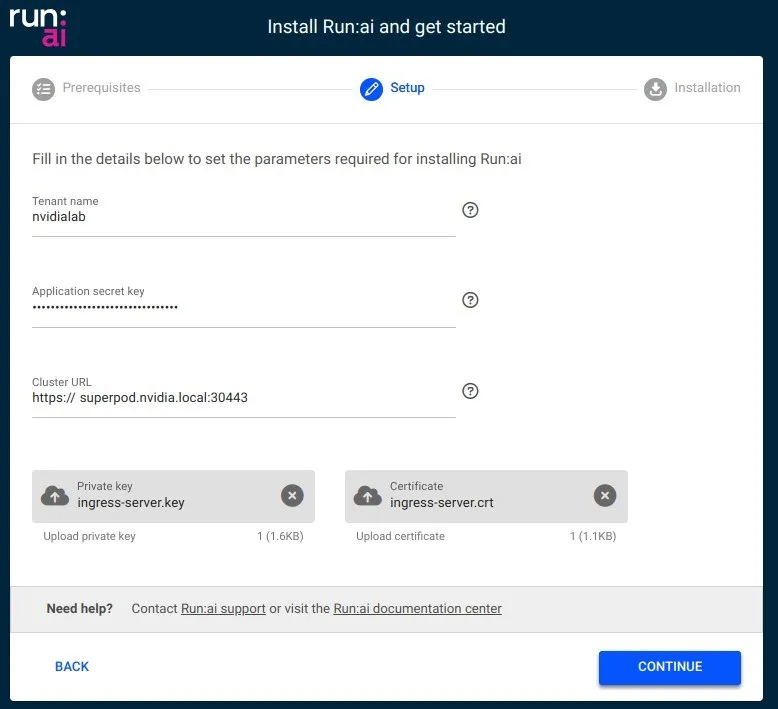Show help for Cluster URL field
Viewport: 778px width, 709px height.
(x=470, y=391)
